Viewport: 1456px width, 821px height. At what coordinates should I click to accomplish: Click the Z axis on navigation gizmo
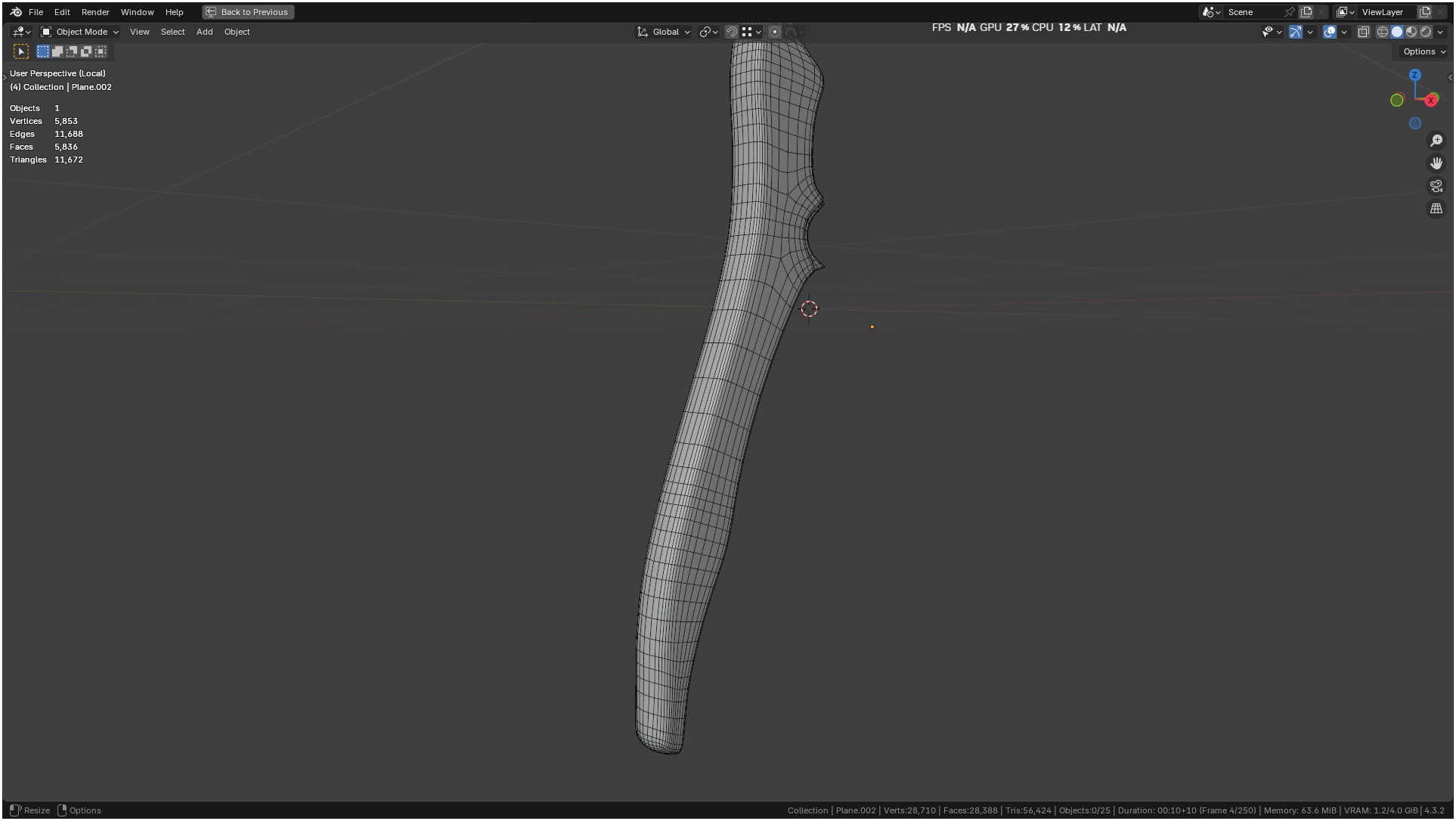pos(1414,75)
